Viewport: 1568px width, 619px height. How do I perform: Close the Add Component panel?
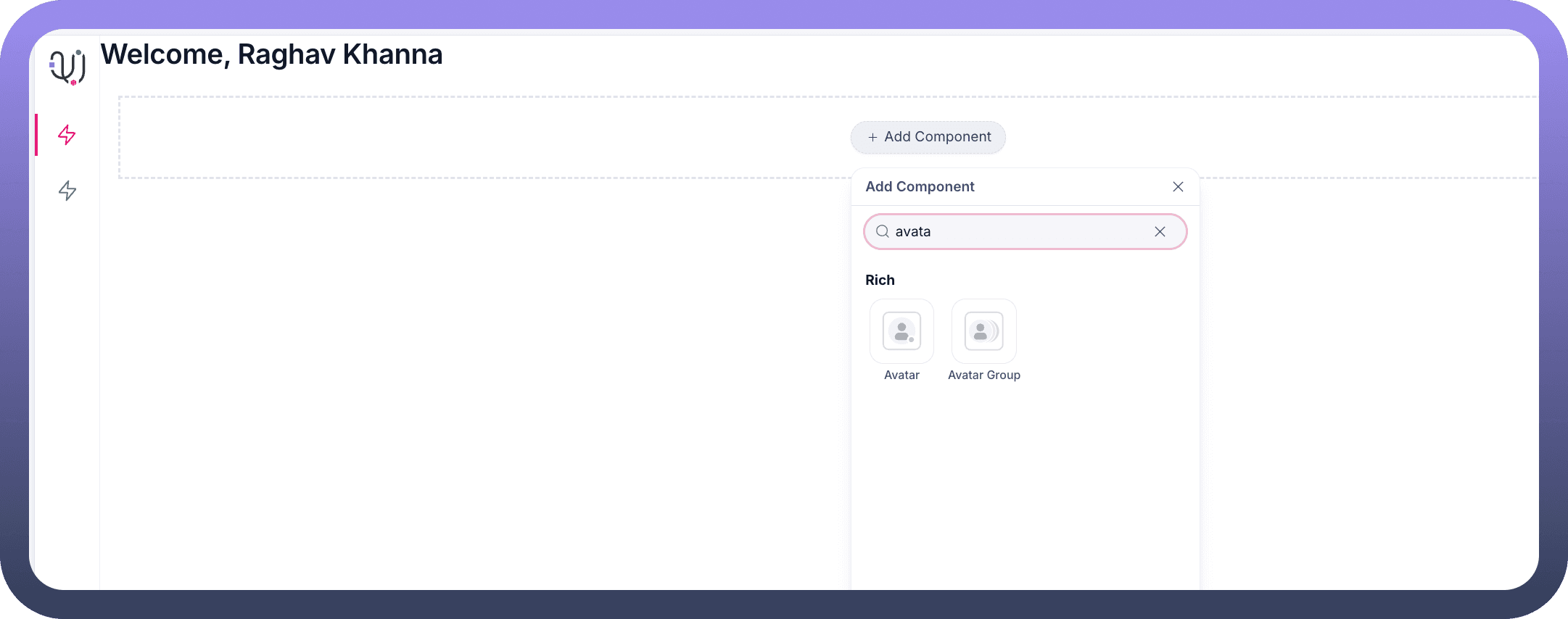click(x=1178, y=187)
